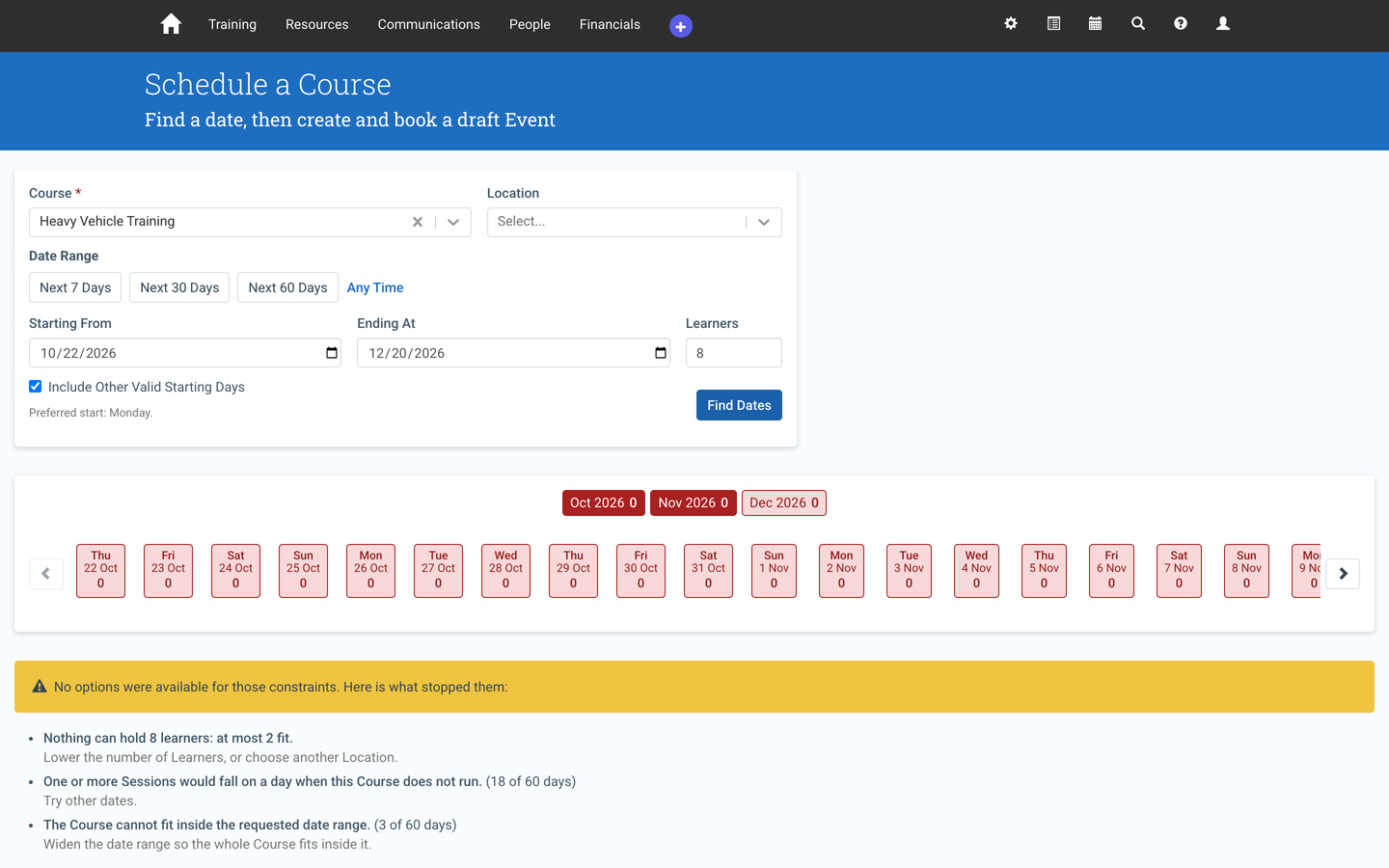Select the Dec 2026 month badge
1389x868 pixels.
click(x=784, y=502)
